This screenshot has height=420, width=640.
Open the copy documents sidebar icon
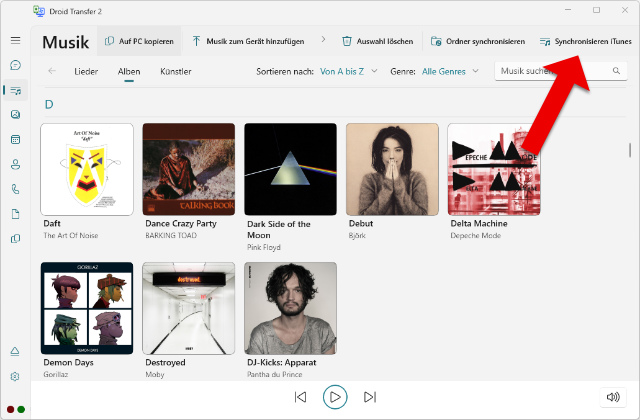[16, 238]
